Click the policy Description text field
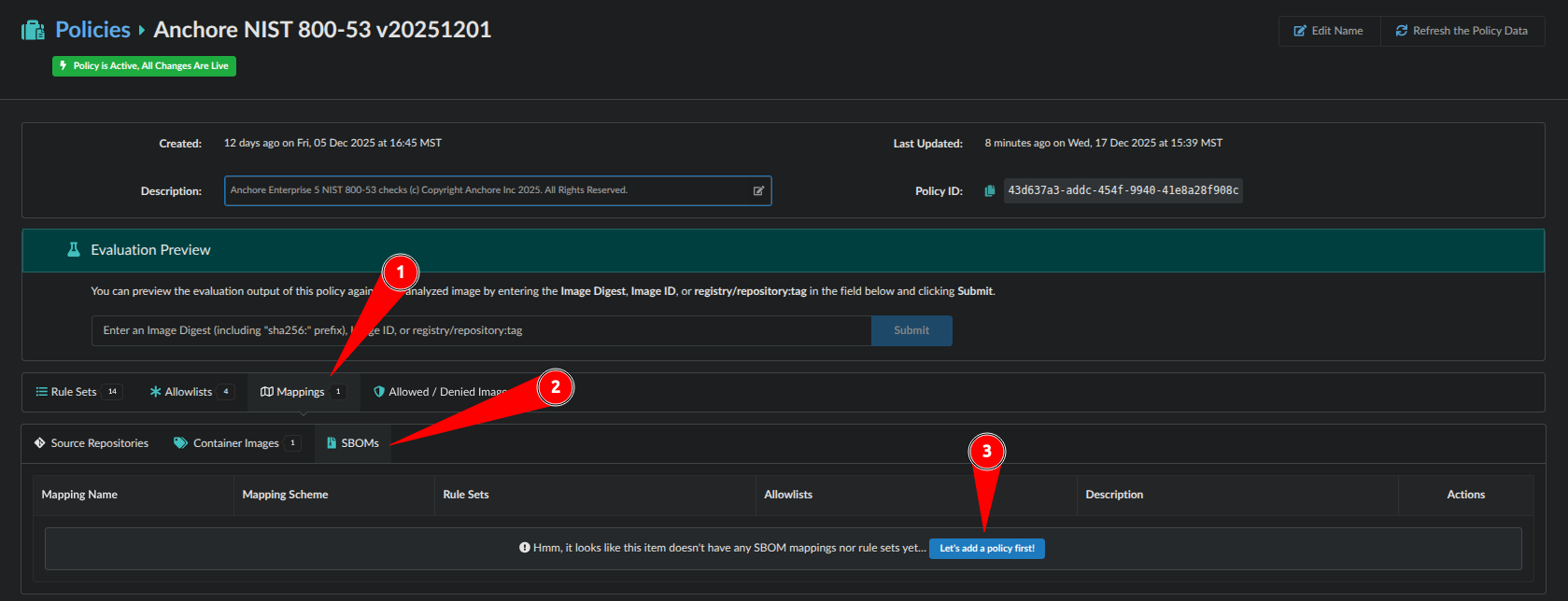The image size is (1568, 601). [x=486, y=190]
